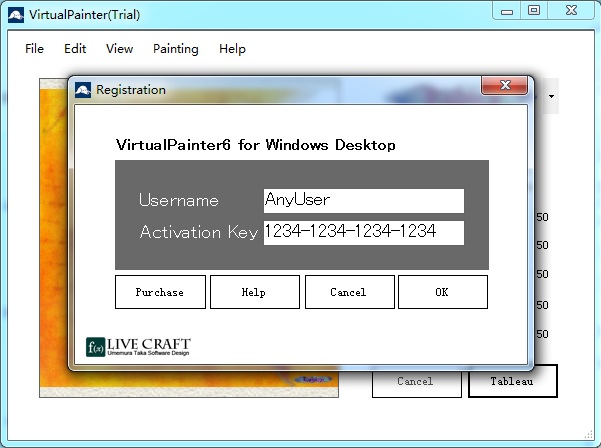Viewport: 601px width, 448px height.
Task: Minimize the VirtualPainter window
Action: click(x=507, y=11)
